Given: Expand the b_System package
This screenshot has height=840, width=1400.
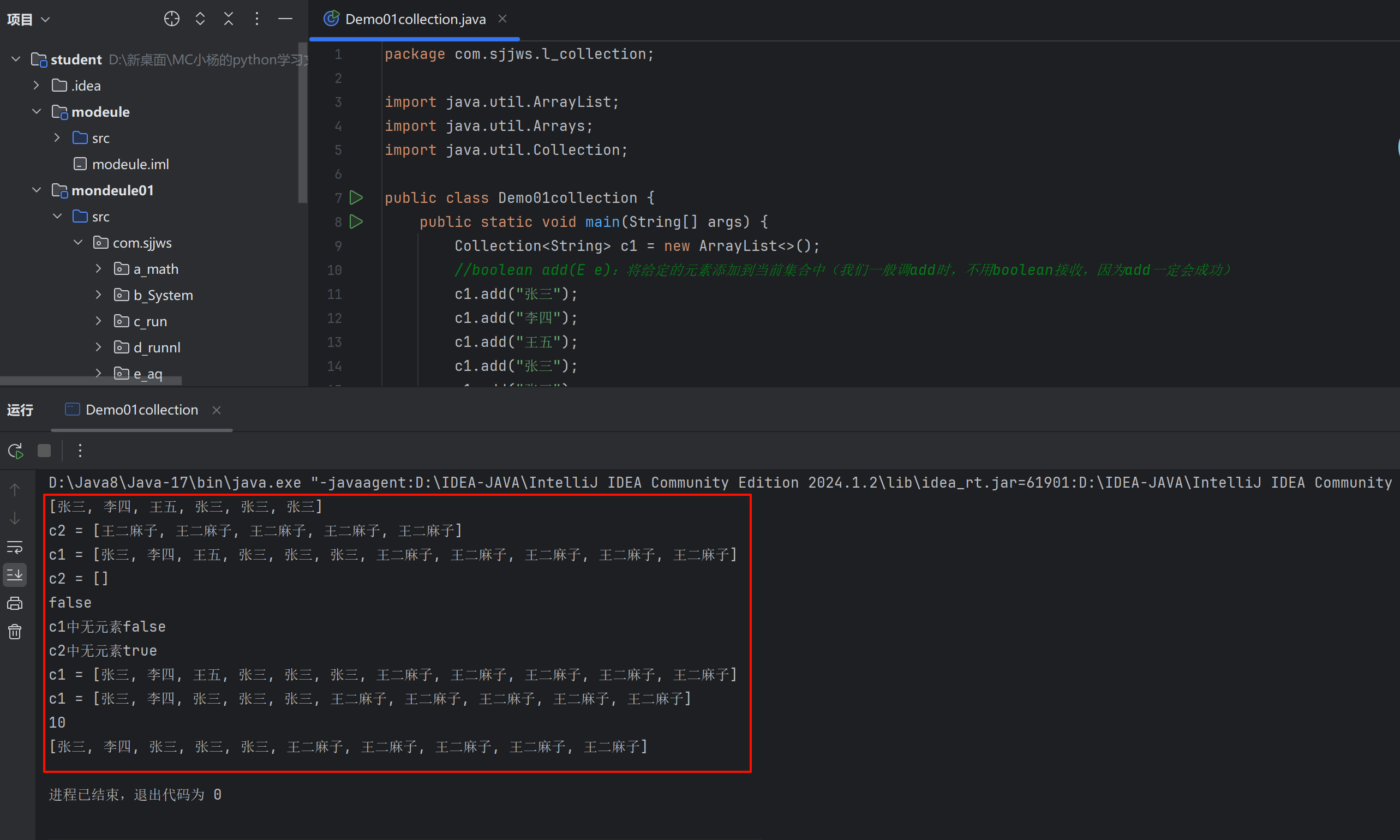Looking at the screenshot, I should coord(99,295).
